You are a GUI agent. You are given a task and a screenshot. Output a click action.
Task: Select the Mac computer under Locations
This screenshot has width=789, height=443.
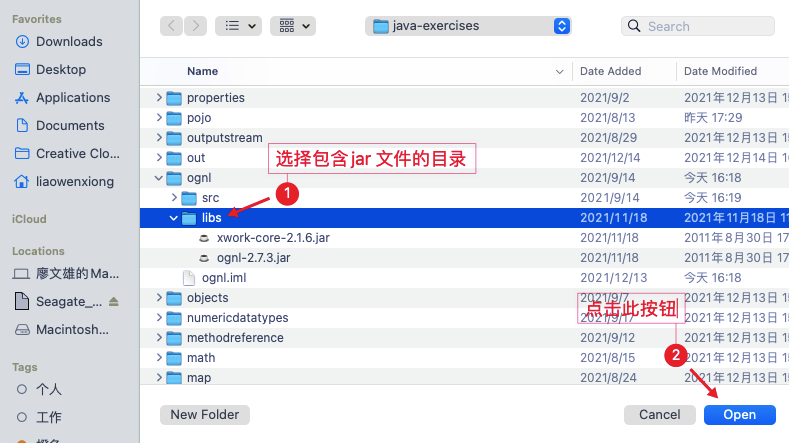[77, 274]
